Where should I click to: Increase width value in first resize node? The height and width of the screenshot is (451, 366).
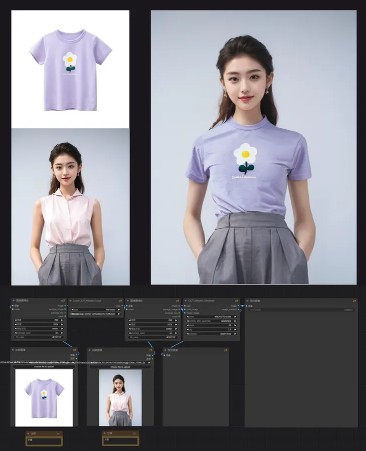pyautogui.click(x=62, y=320)
